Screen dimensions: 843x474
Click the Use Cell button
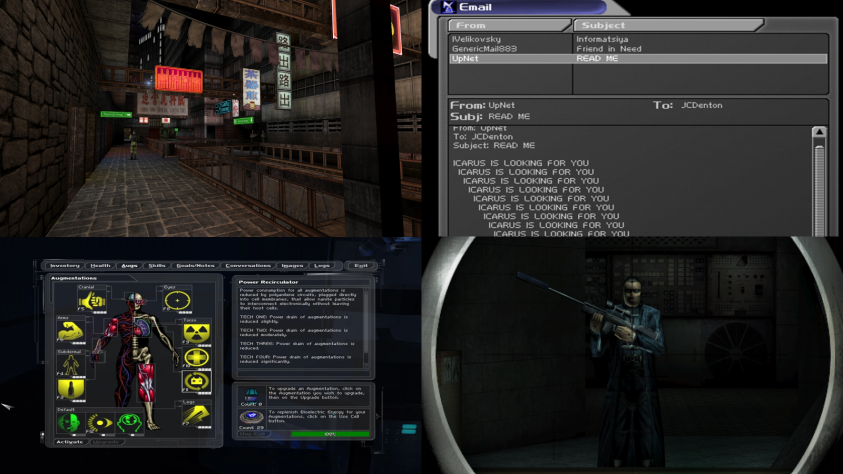[252, 434]
